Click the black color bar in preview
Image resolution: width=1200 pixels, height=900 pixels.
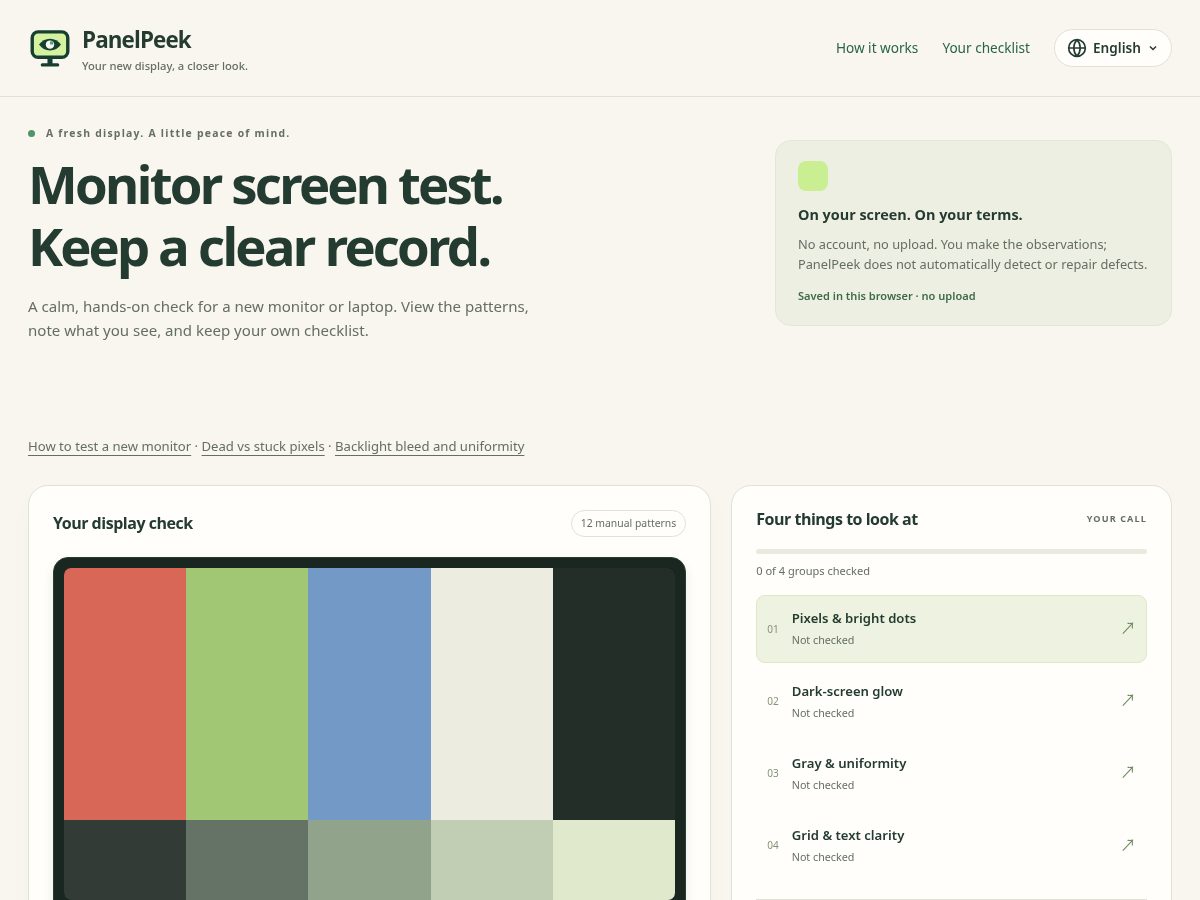click(614, 694)
